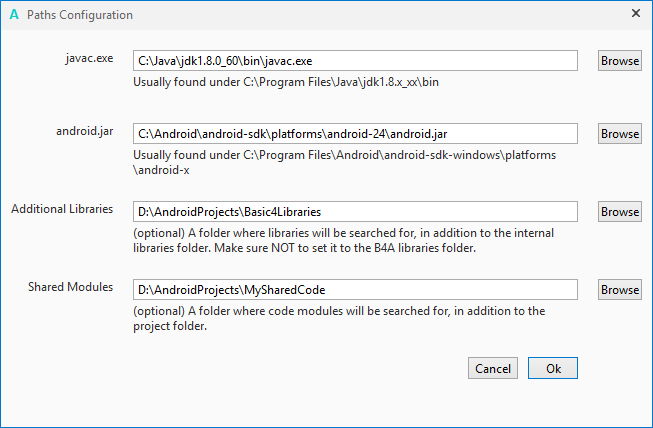This screenshot has width=653, height=428.
Task: Browse for the Shared Modules folder
Action: (x=620, y=289)
